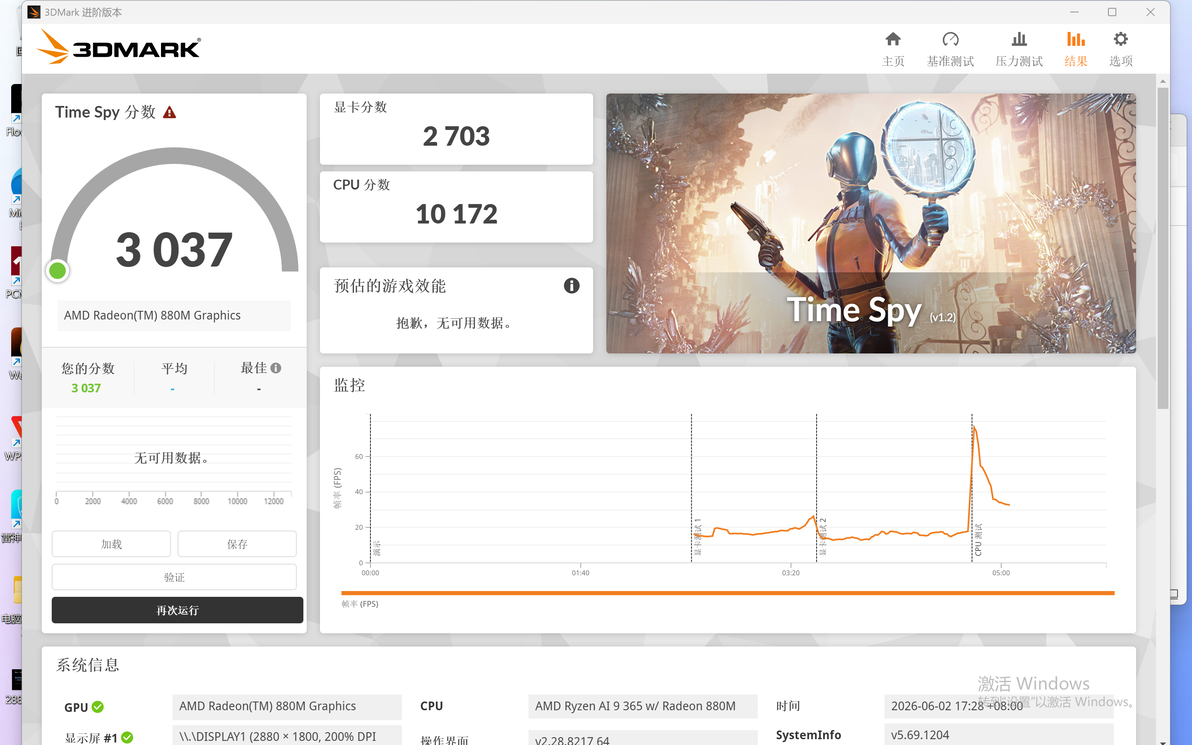Click the 抱歉，无可用数据。 message
Screen dimensions: 1192x745
[455, 323]
